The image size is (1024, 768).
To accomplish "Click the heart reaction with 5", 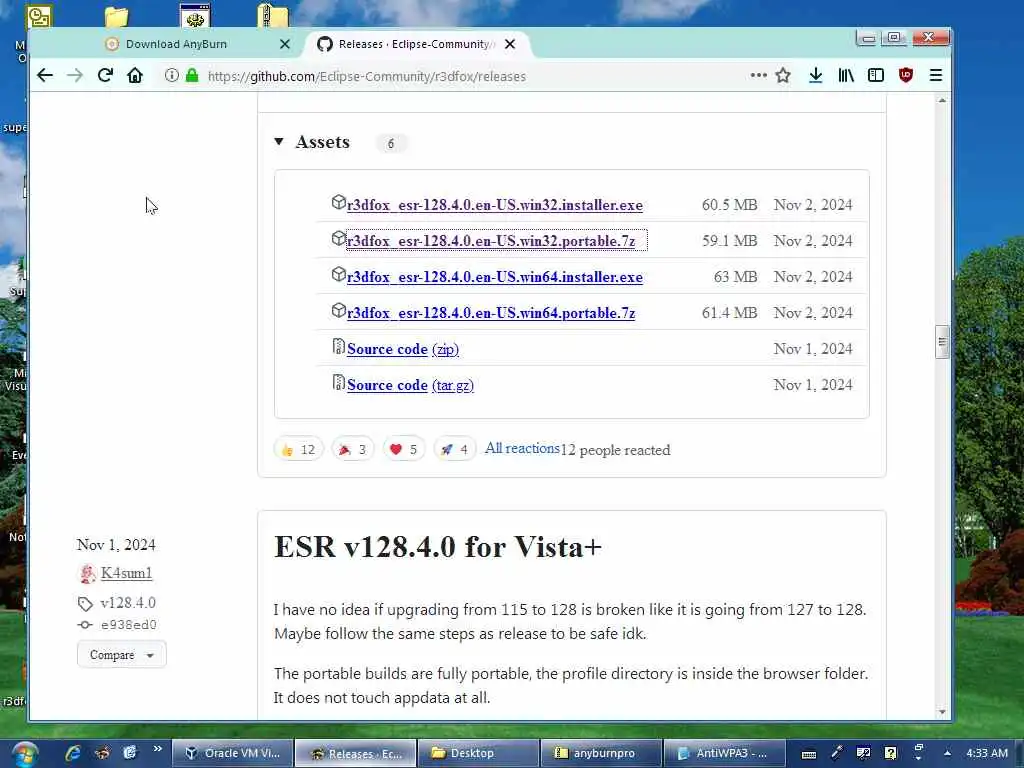I will [x=404, y=449].
